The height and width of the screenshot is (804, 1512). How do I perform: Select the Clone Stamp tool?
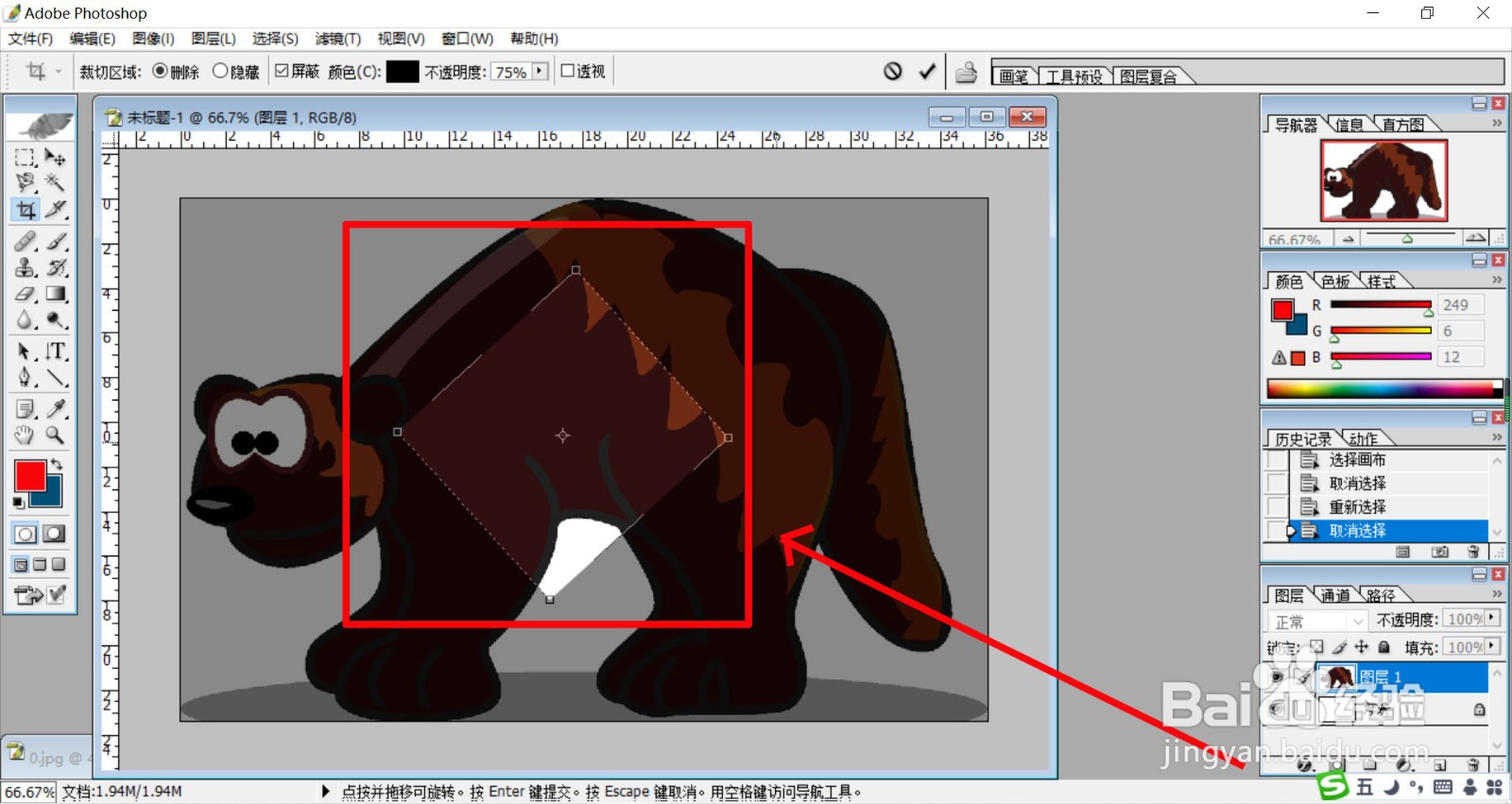pos(26,267)
